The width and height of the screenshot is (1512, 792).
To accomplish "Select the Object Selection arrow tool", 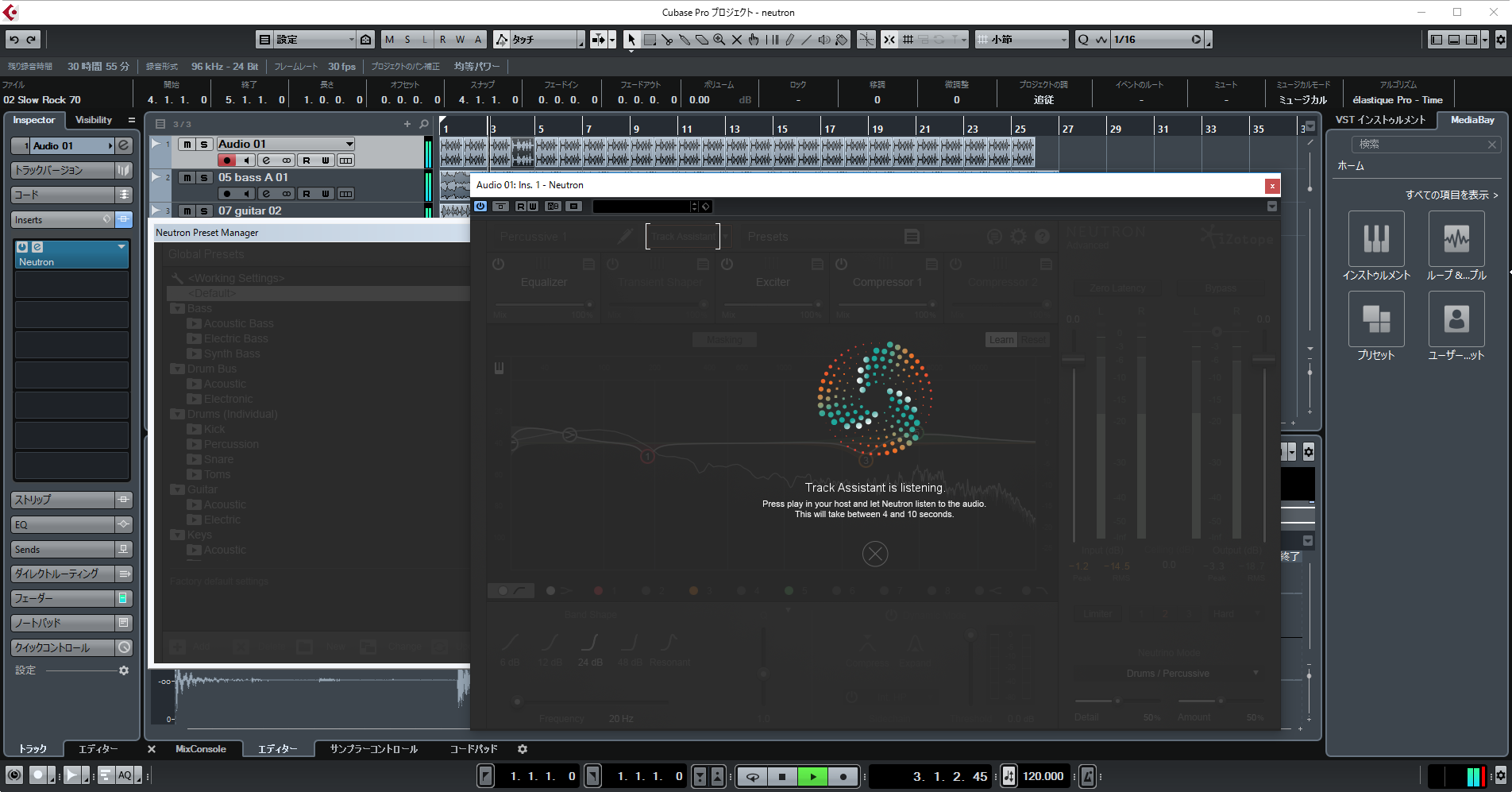I will [631, 40].
